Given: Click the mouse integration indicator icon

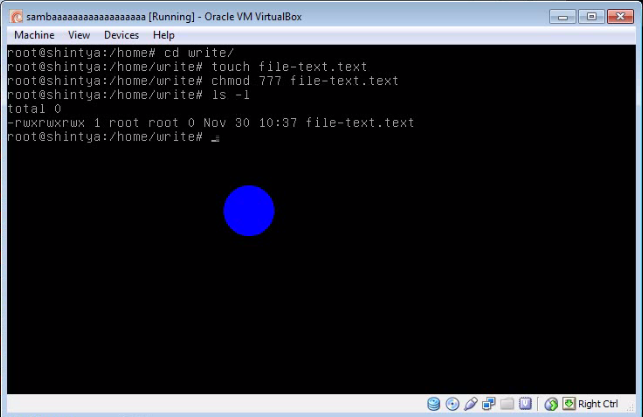Looking at the screenshot, I should click(x=551, y=404).
